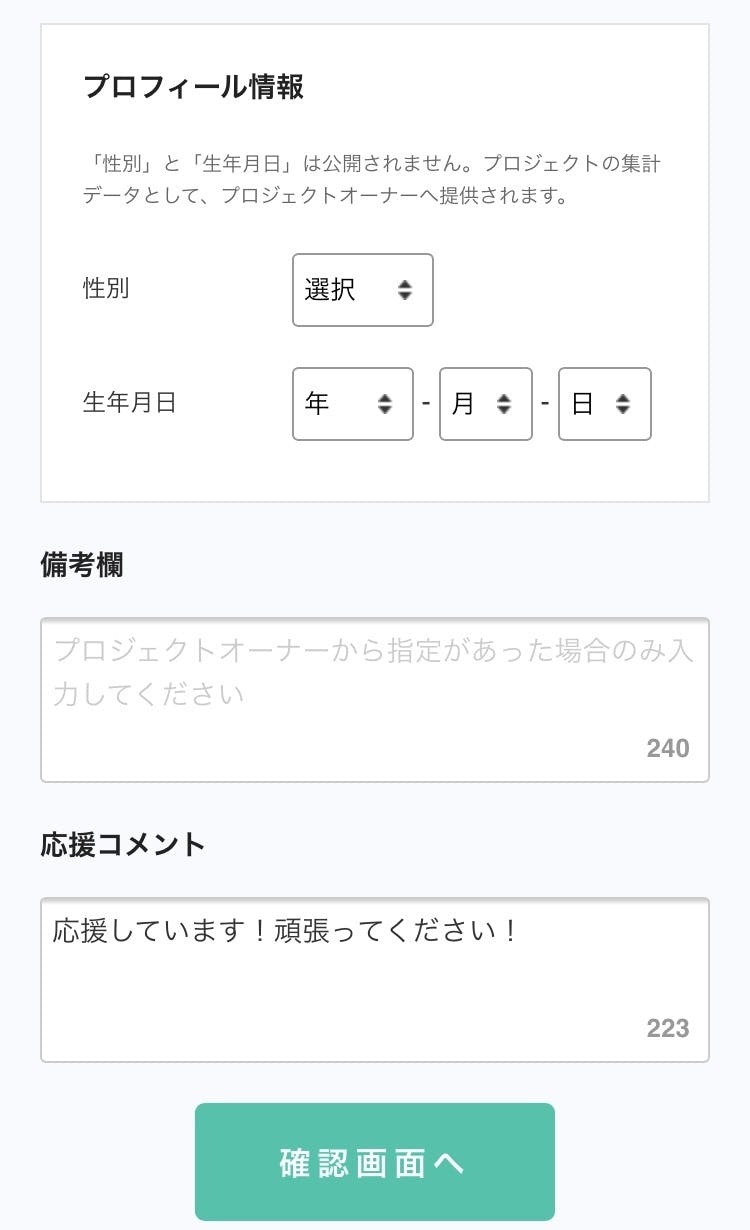Viewport: 750px width, 1230px height.
Task: Click the 性別 field label
Action: pos(106,289)
